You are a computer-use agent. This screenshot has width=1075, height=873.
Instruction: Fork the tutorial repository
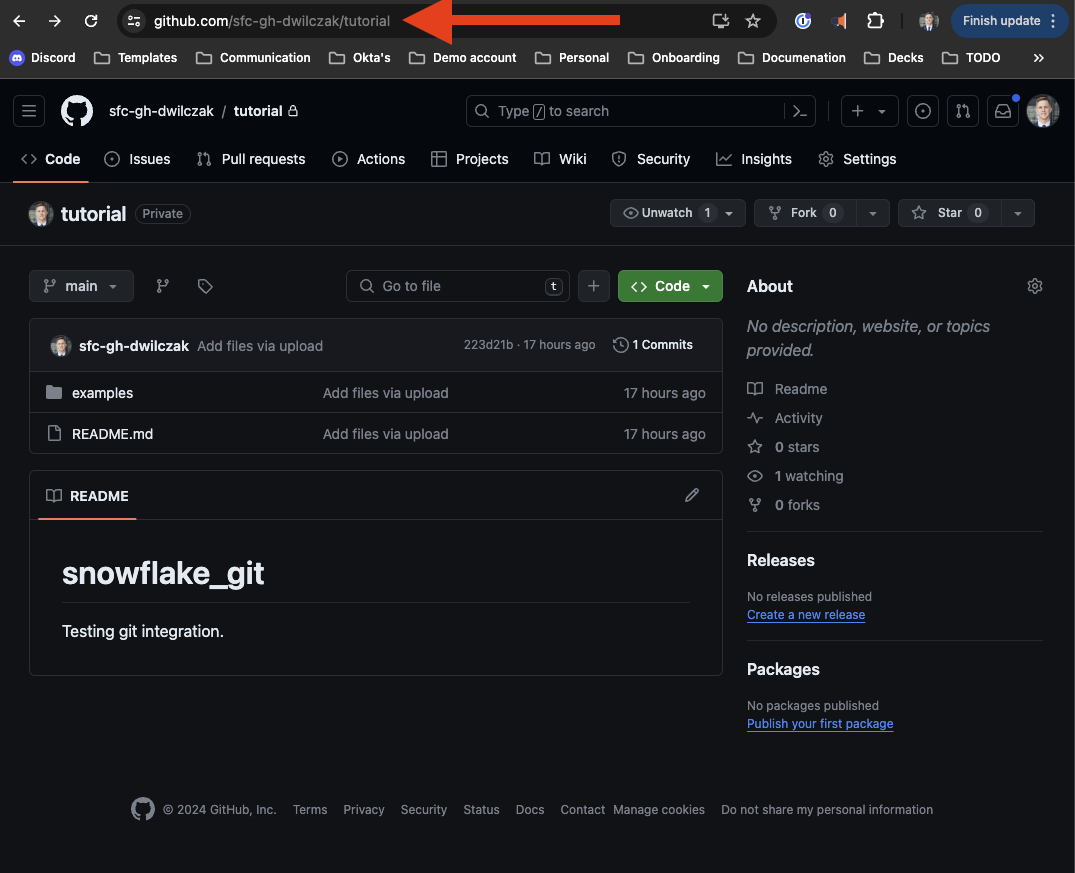(x=805, y=213)
